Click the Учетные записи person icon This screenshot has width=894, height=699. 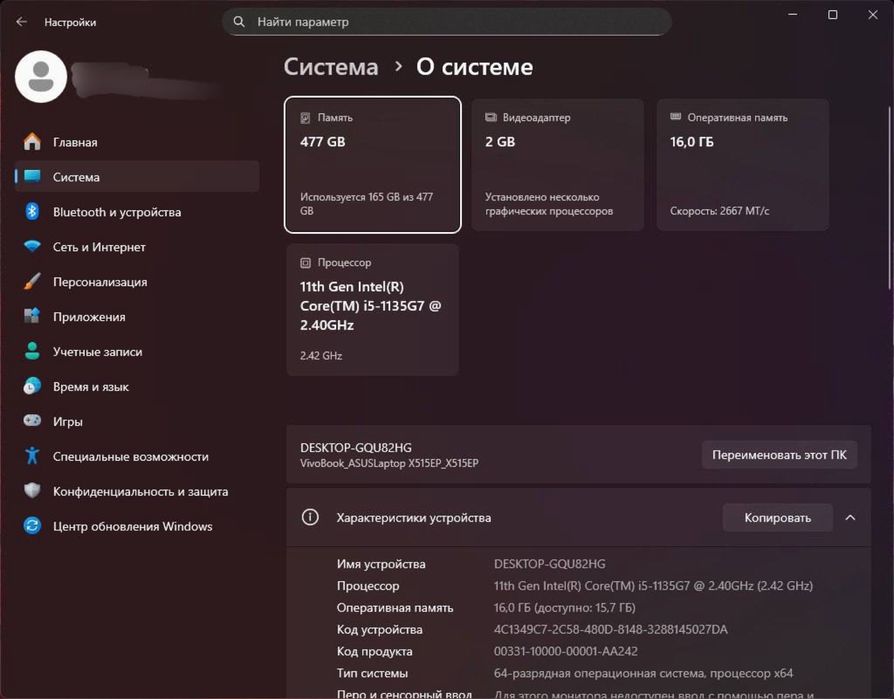pos(32,351)
